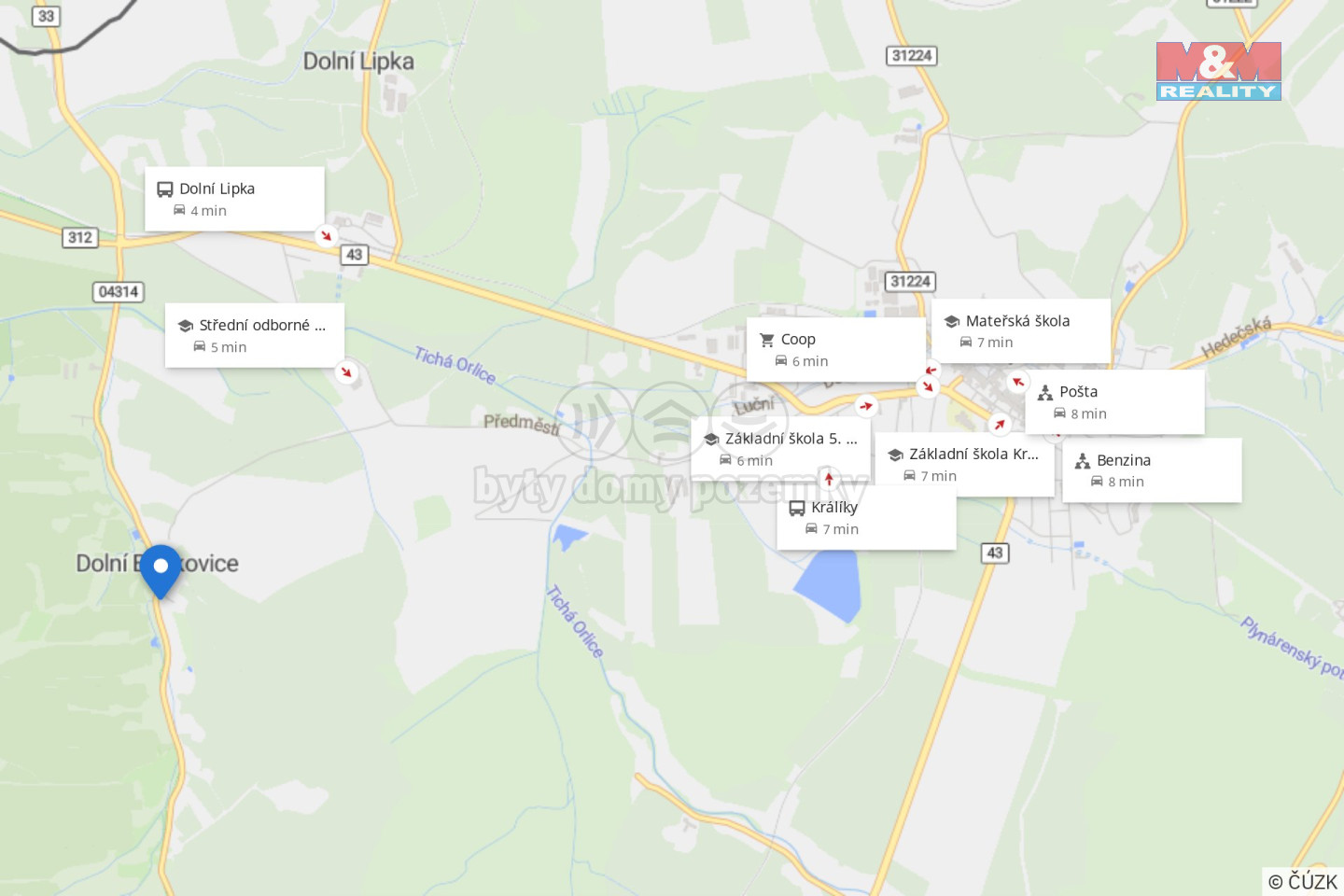Viewport: 1344px width, 896px height.
Task: Open the Pošta info card
Action: (1114, 401)
